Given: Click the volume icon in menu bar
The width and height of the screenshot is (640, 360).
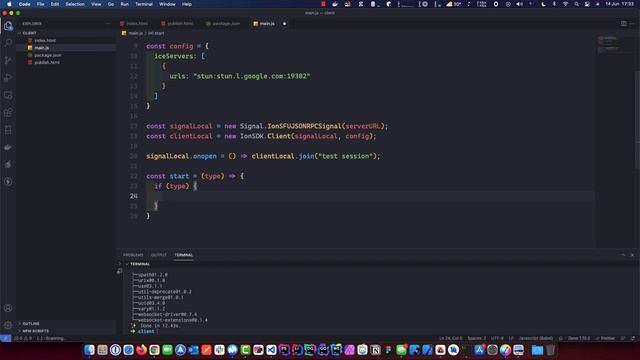Looking at the screenshot, I should click(x=519, y=4).
